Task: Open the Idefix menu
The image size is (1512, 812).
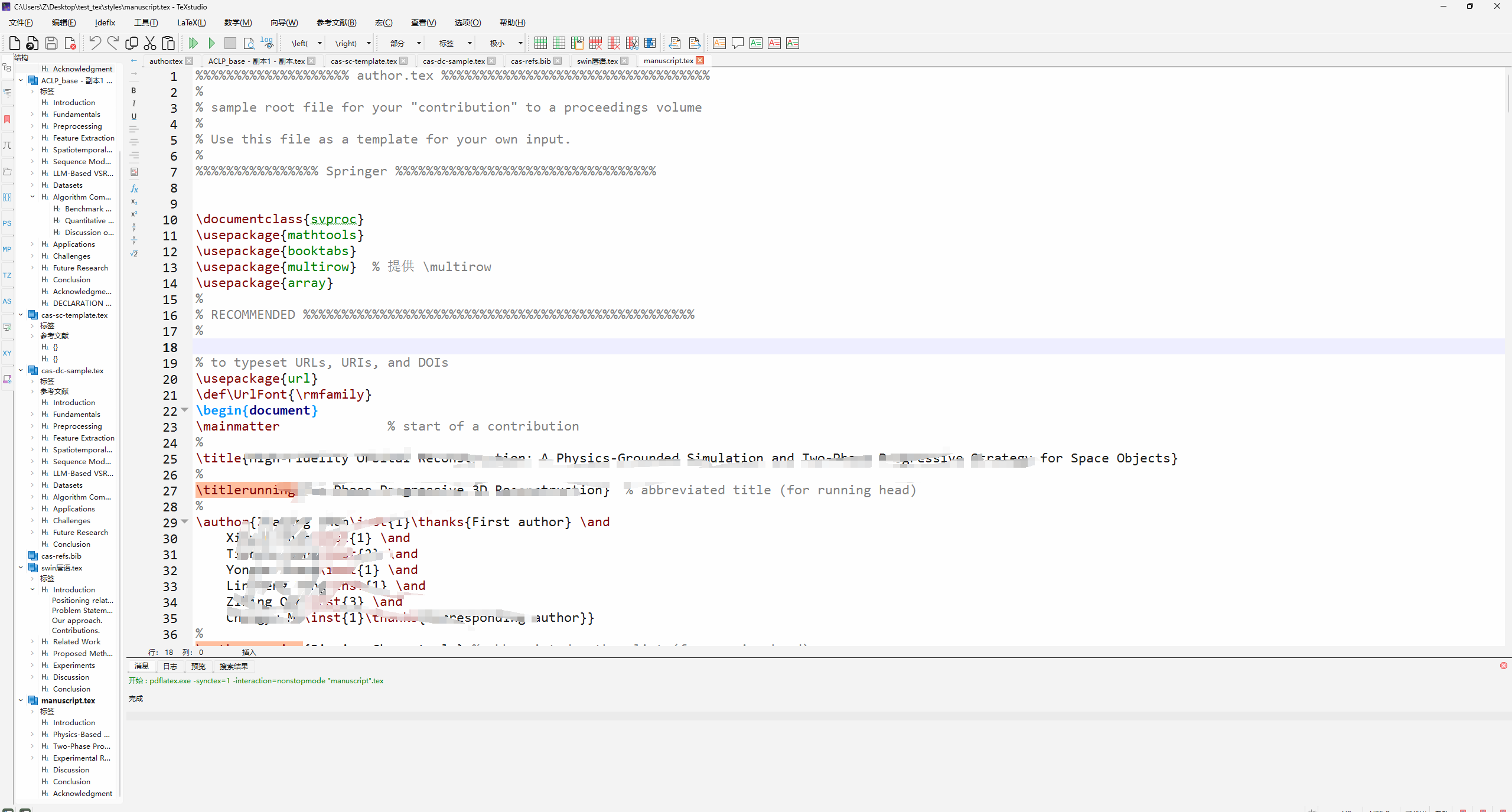Action: (x=105, y=22)
